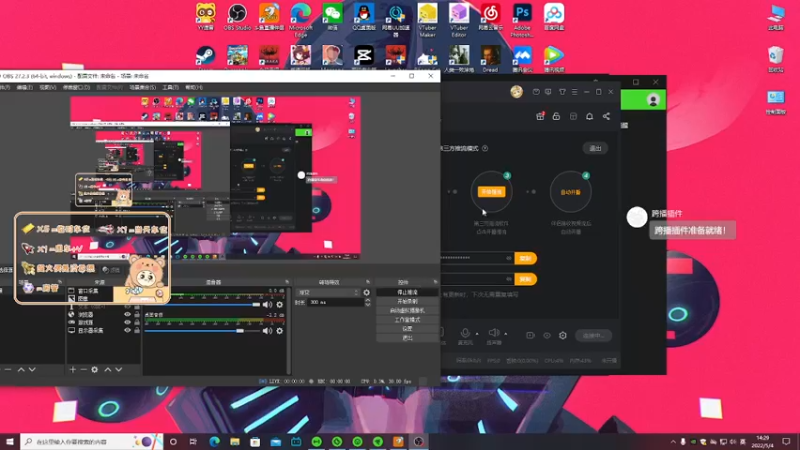Open OBS Studio desktop shortcut
The image size is (800, 450).
(237, 17)
